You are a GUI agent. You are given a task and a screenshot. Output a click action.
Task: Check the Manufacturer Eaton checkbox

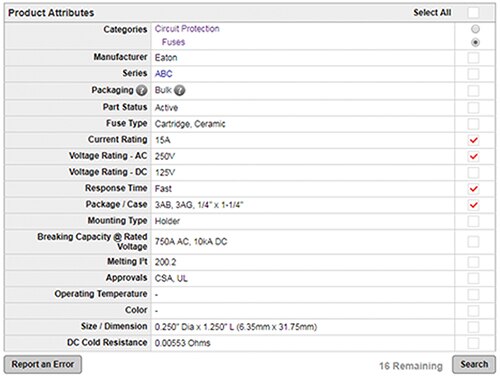click(473, 58)
